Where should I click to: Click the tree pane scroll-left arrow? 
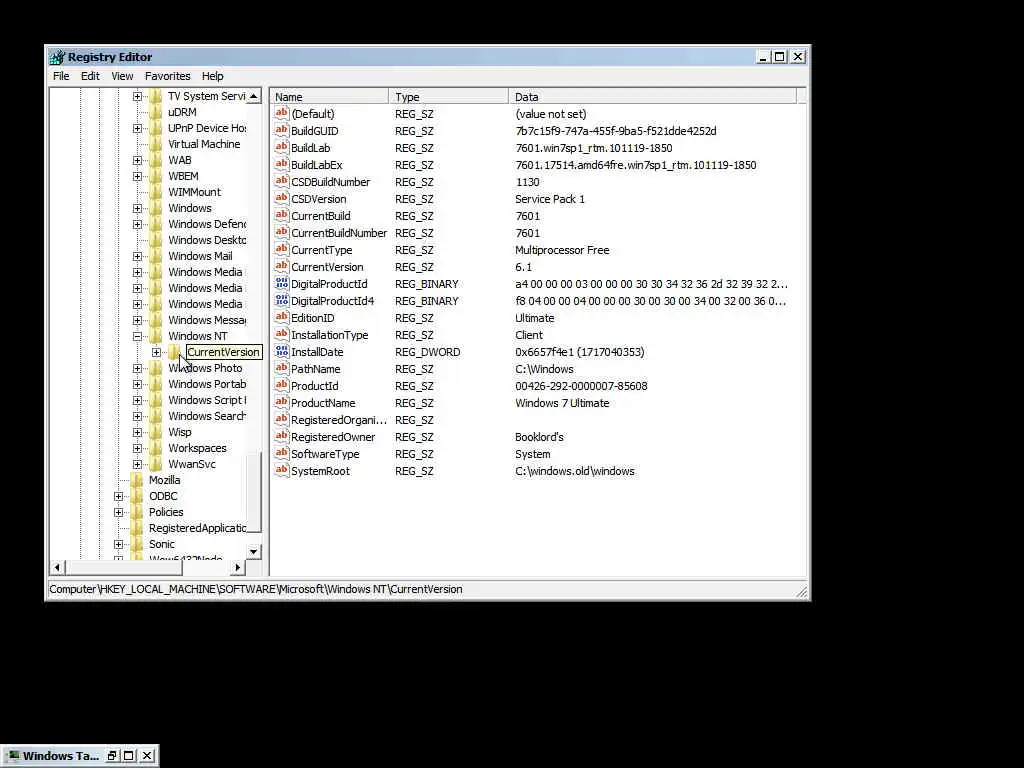tap(57, 568)
